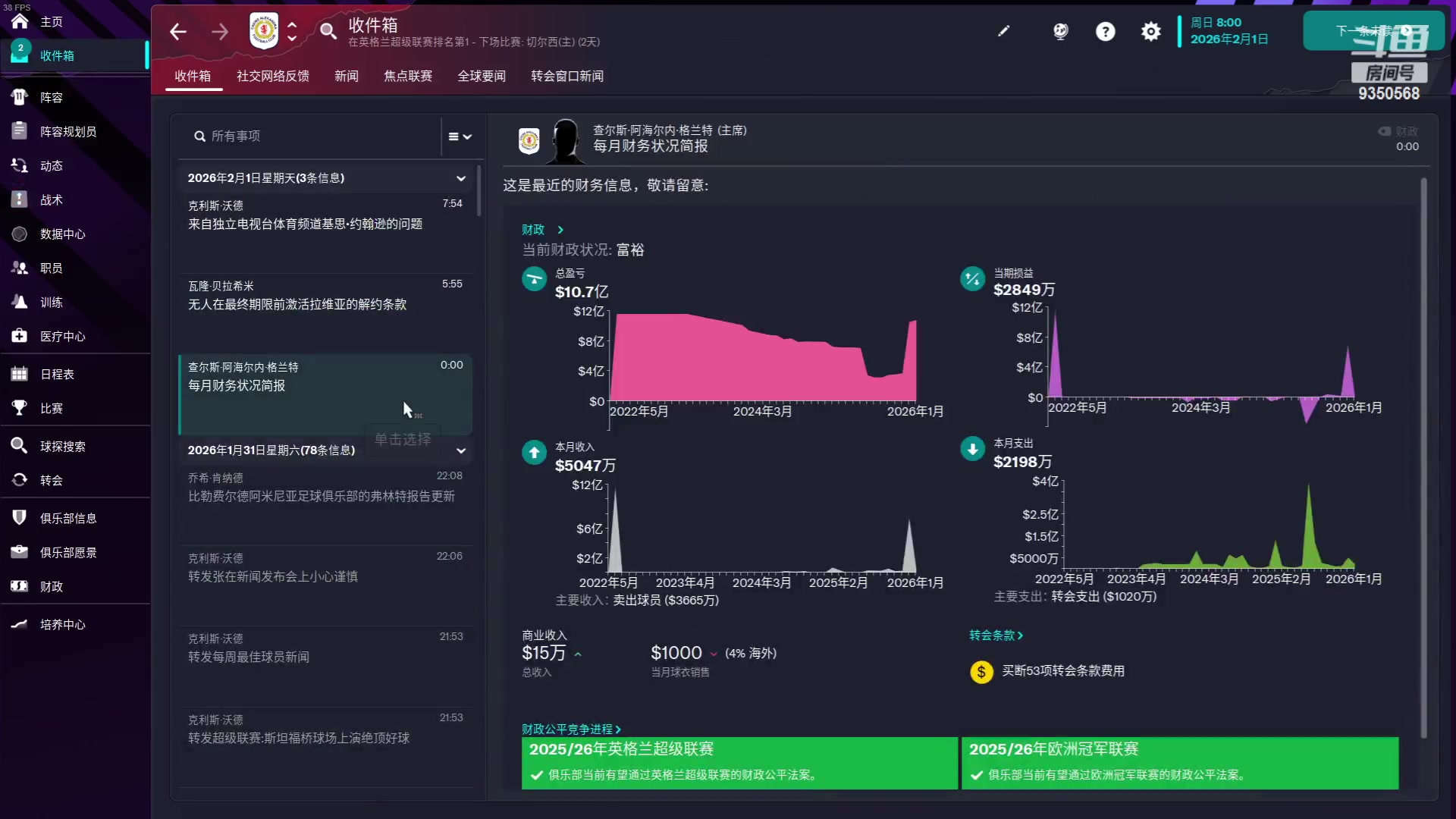Open the 转会条款 transfer clauses link
This screenshot has height=819, width=1456.
[996, 635]
